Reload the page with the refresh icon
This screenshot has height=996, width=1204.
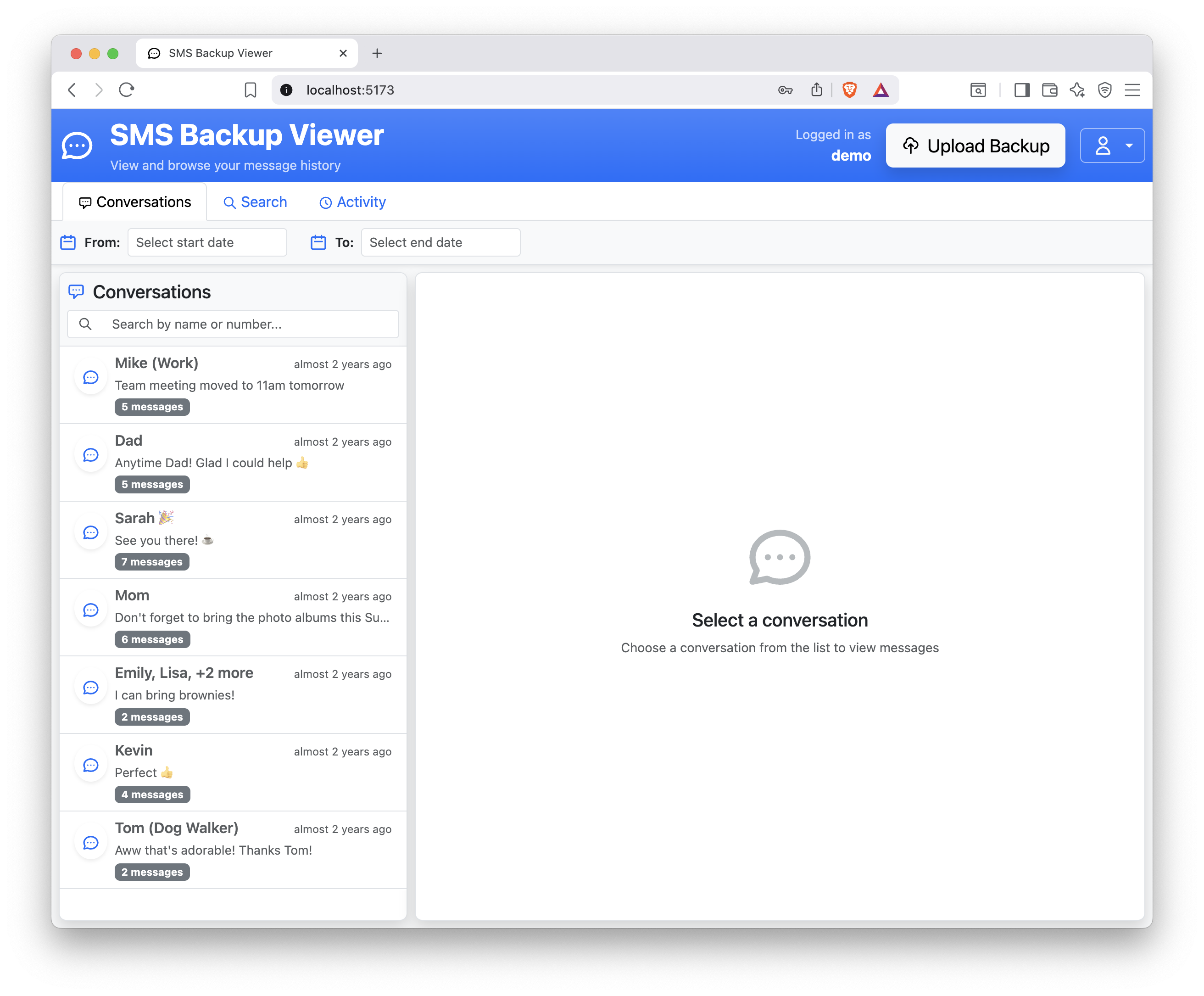coord(126,90)
